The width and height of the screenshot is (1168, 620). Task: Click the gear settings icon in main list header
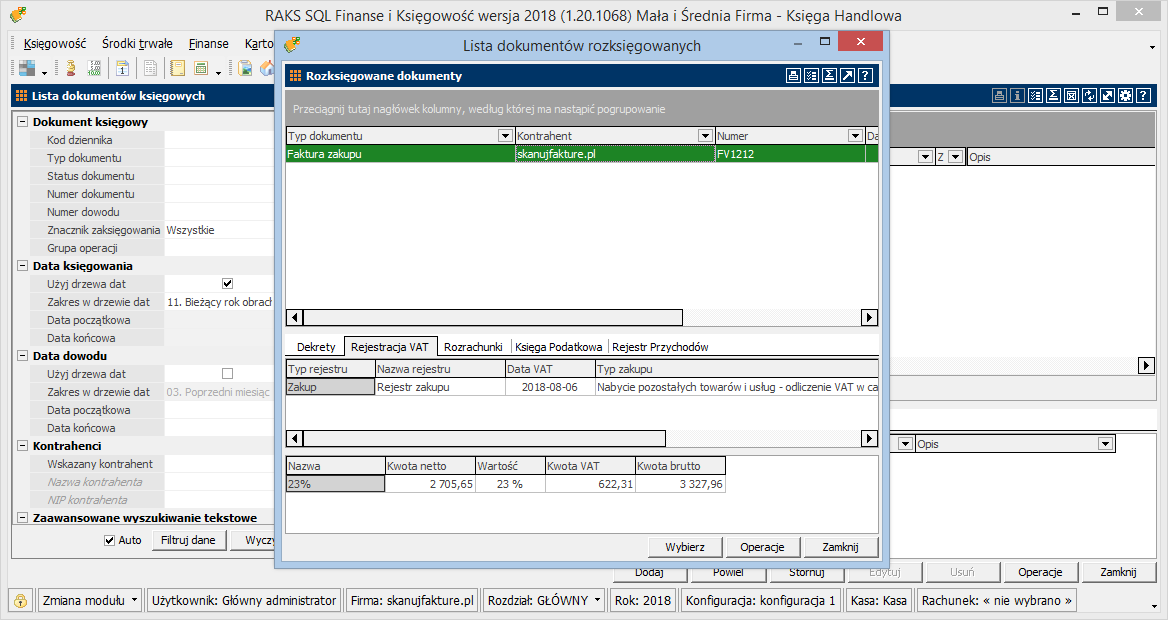[1125, 96]
